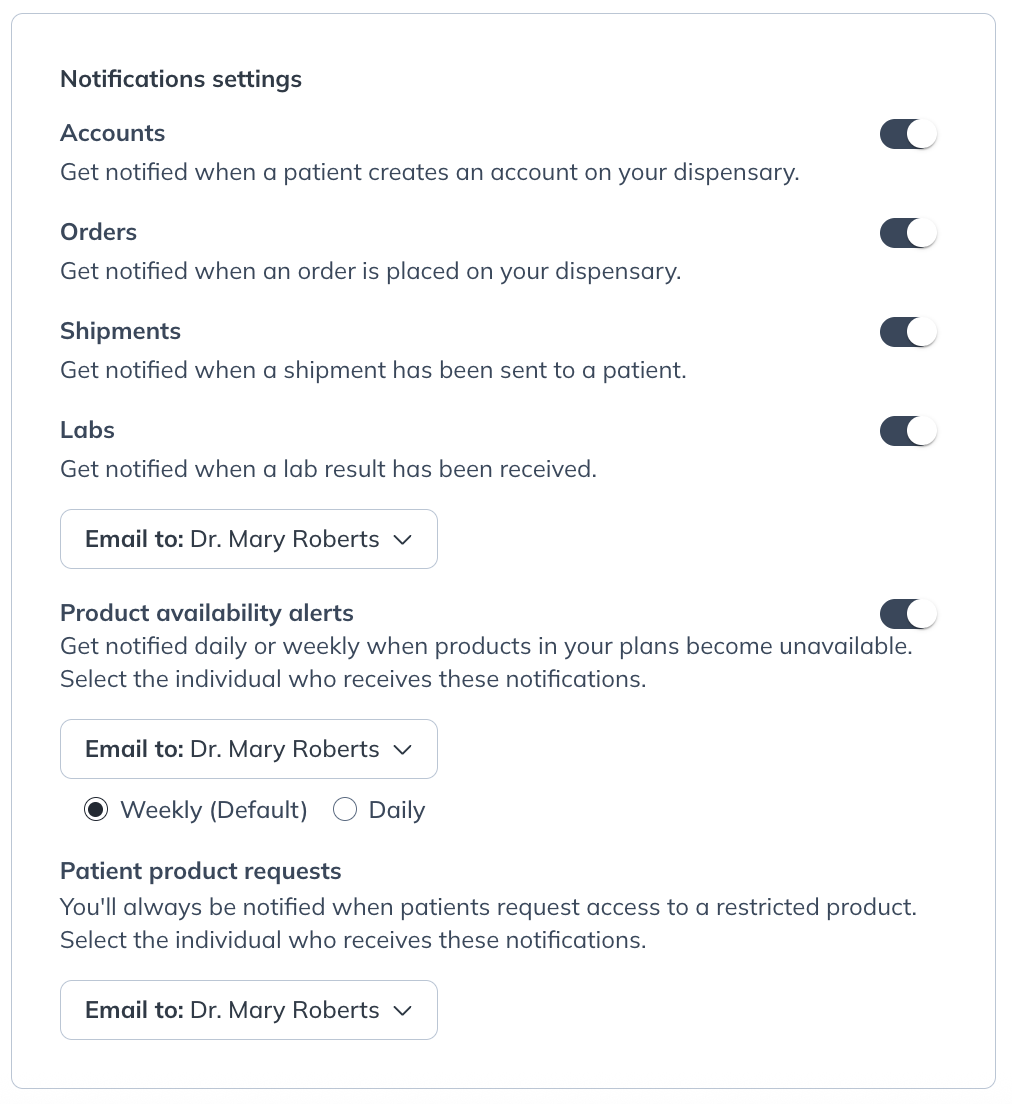Click the 'Weekly (Default)' label text
The image size is (1012, 1104).
click(x=214, y=810)
